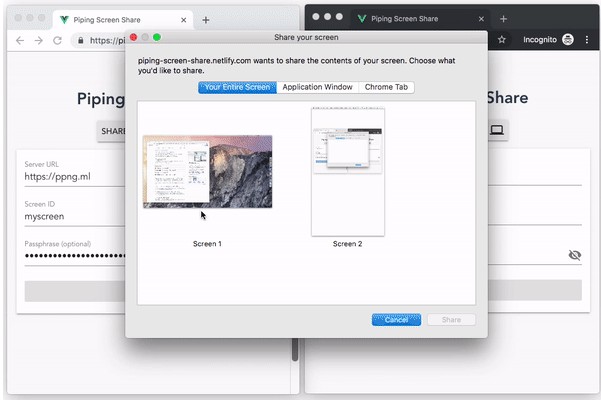Switch to Chrome Tab option
The height and width of the screenshot is (400, 601).
click(387, 88)
